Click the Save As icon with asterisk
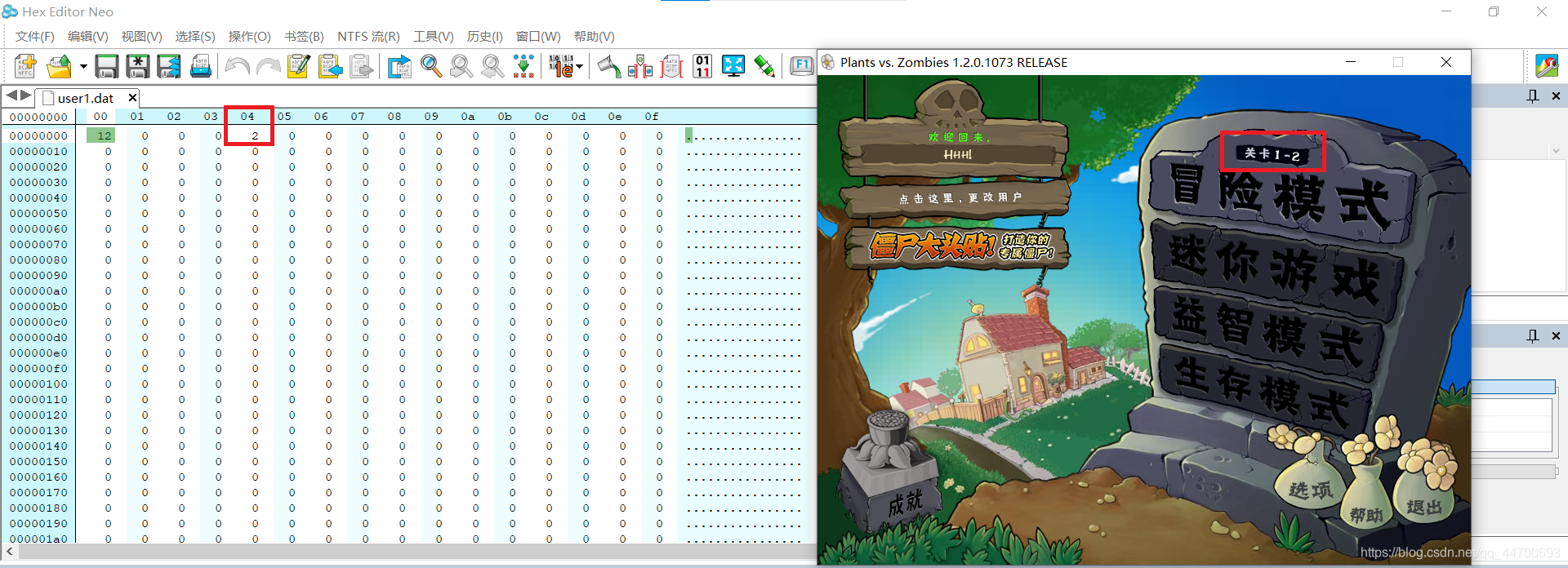This screenshot has width=1568, height=568. (137, 66)
